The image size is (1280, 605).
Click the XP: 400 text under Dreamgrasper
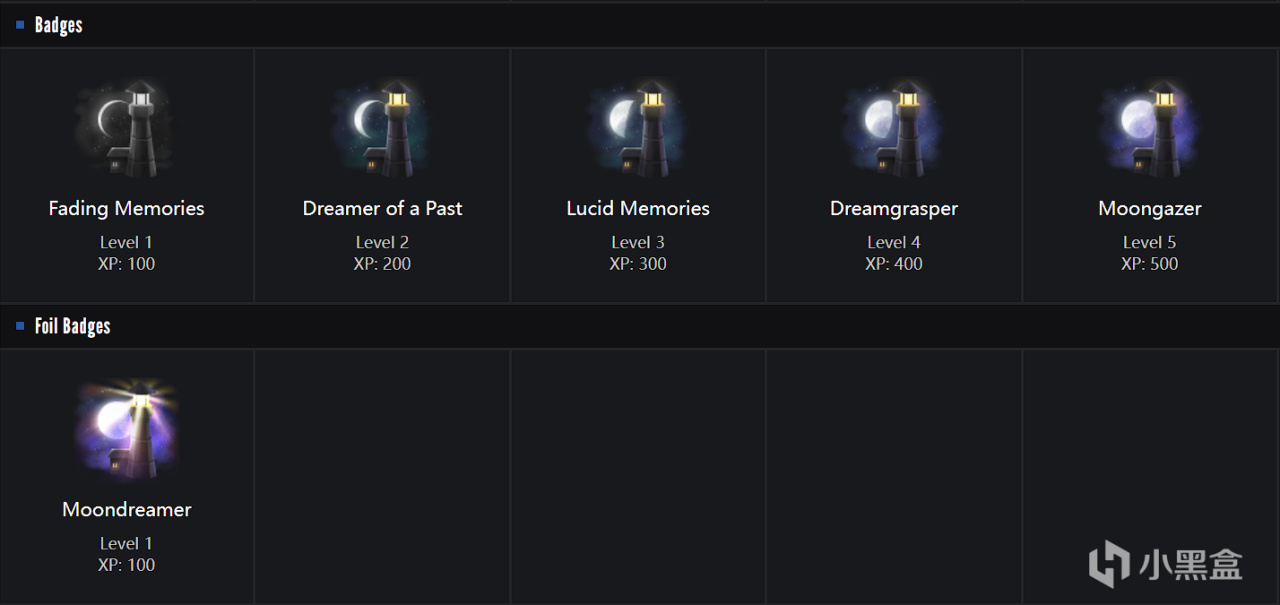pyautogui.click(x=894, y=264)
